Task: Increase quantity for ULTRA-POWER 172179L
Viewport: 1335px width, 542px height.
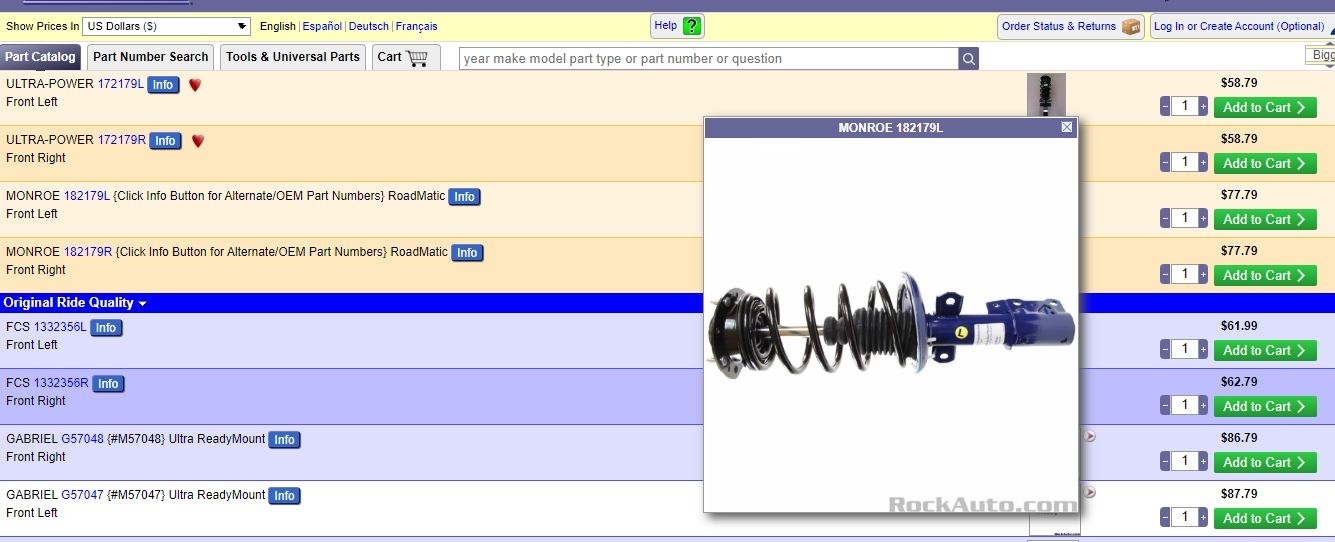Action: [1203, 106]
